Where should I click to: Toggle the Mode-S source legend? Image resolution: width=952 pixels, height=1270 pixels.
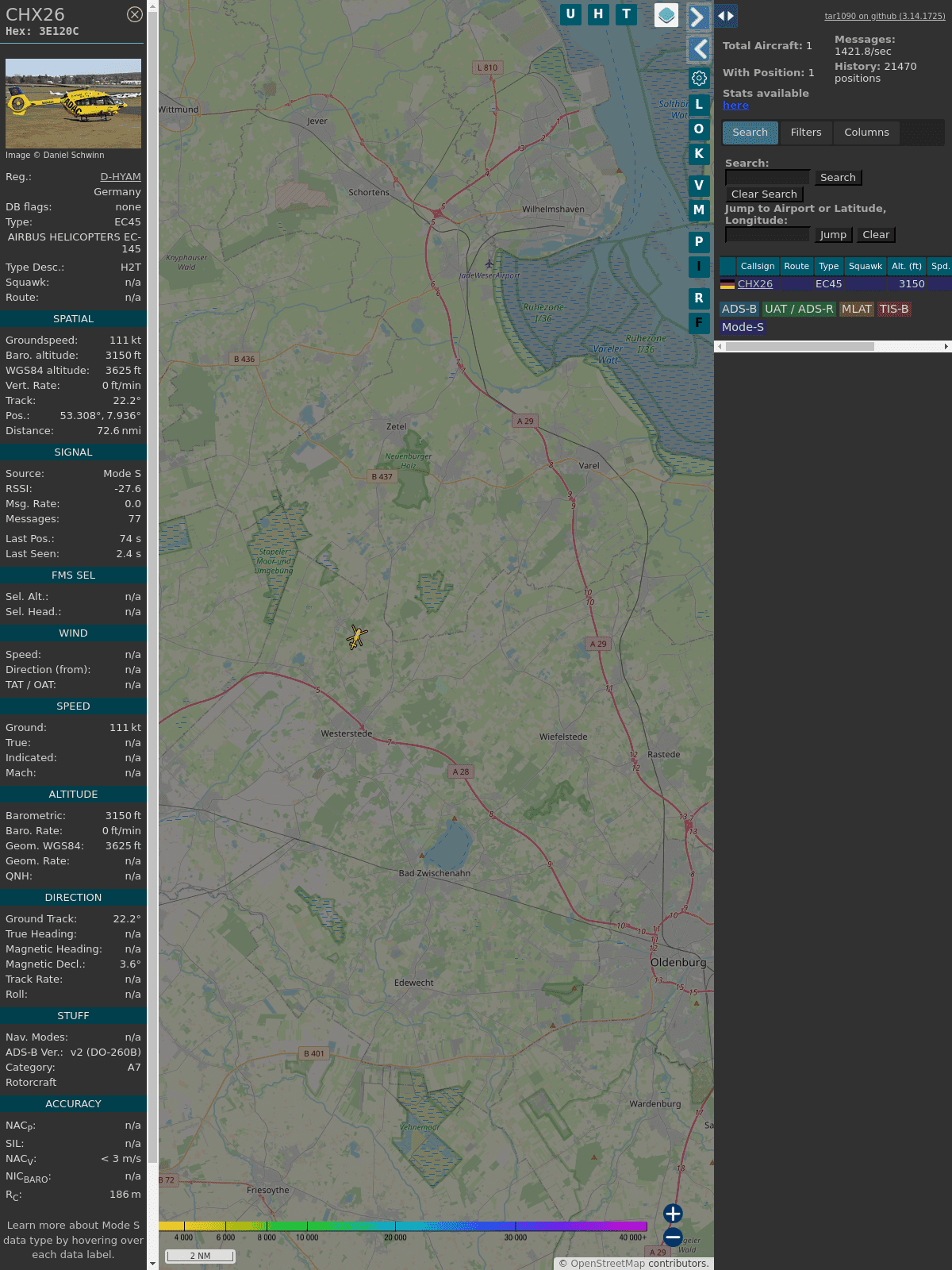(743, 327)
